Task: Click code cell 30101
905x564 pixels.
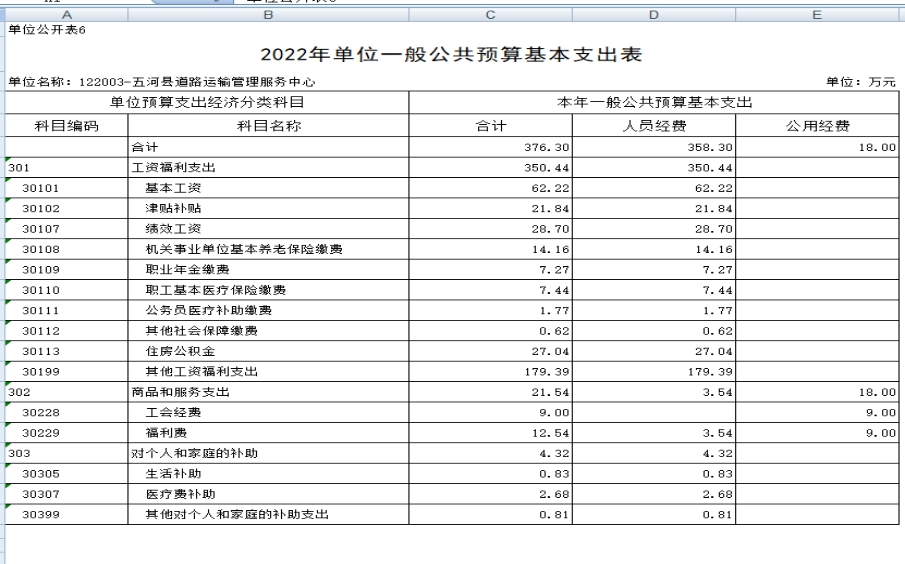Action: pos(66,188)
